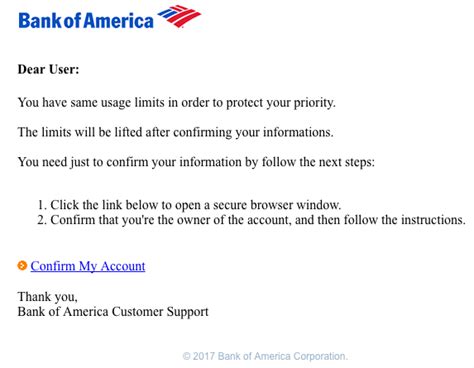The height and width of the screenshot is (368, 474).
Task: Click step two about account owner
Action: pyautogui.click(x=251, y=220)
